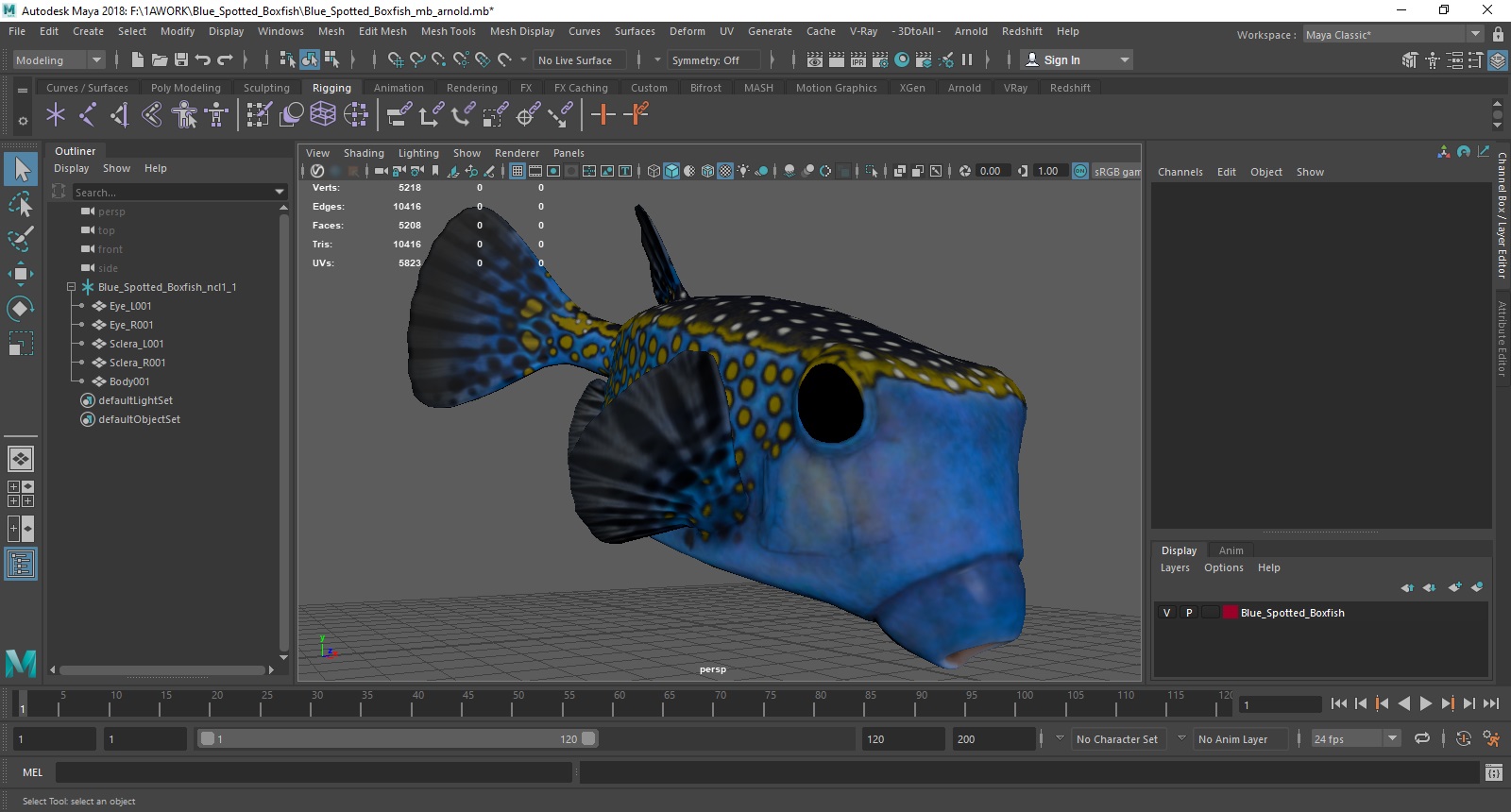The width and height of the screenshot is (1511, 812).
Task: Switch to the Anim layer tab
Action: pos(1231,550)
